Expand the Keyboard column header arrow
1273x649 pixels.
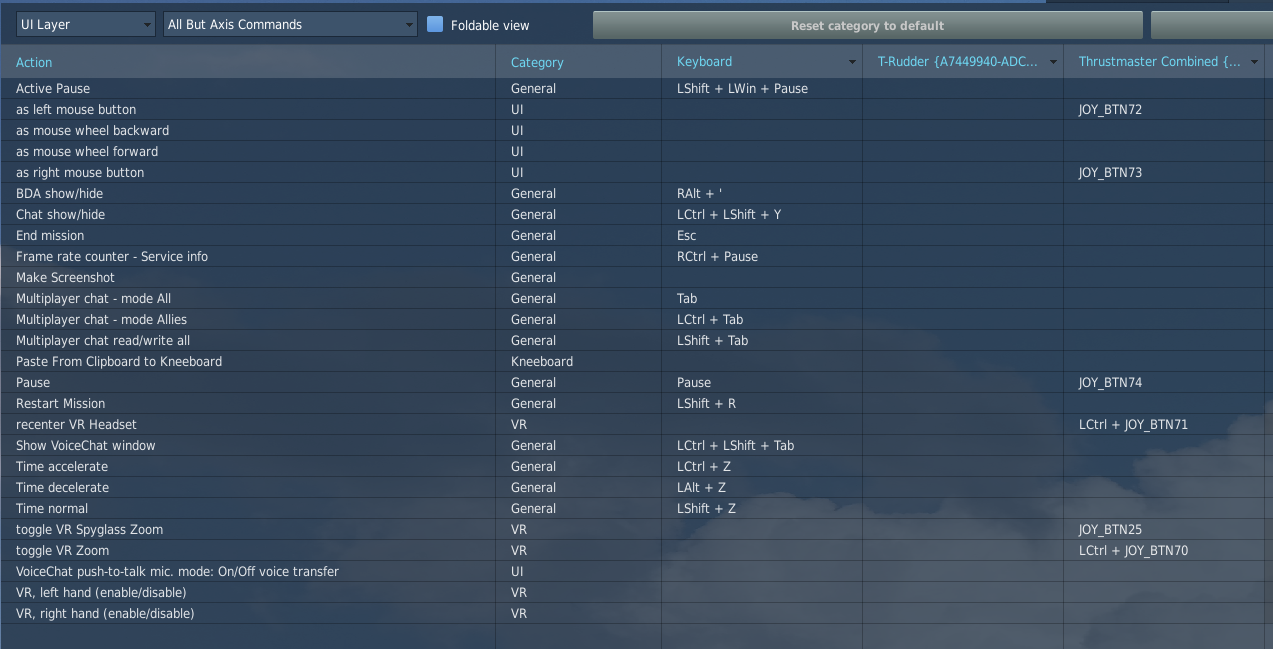[x=852, y=62]
